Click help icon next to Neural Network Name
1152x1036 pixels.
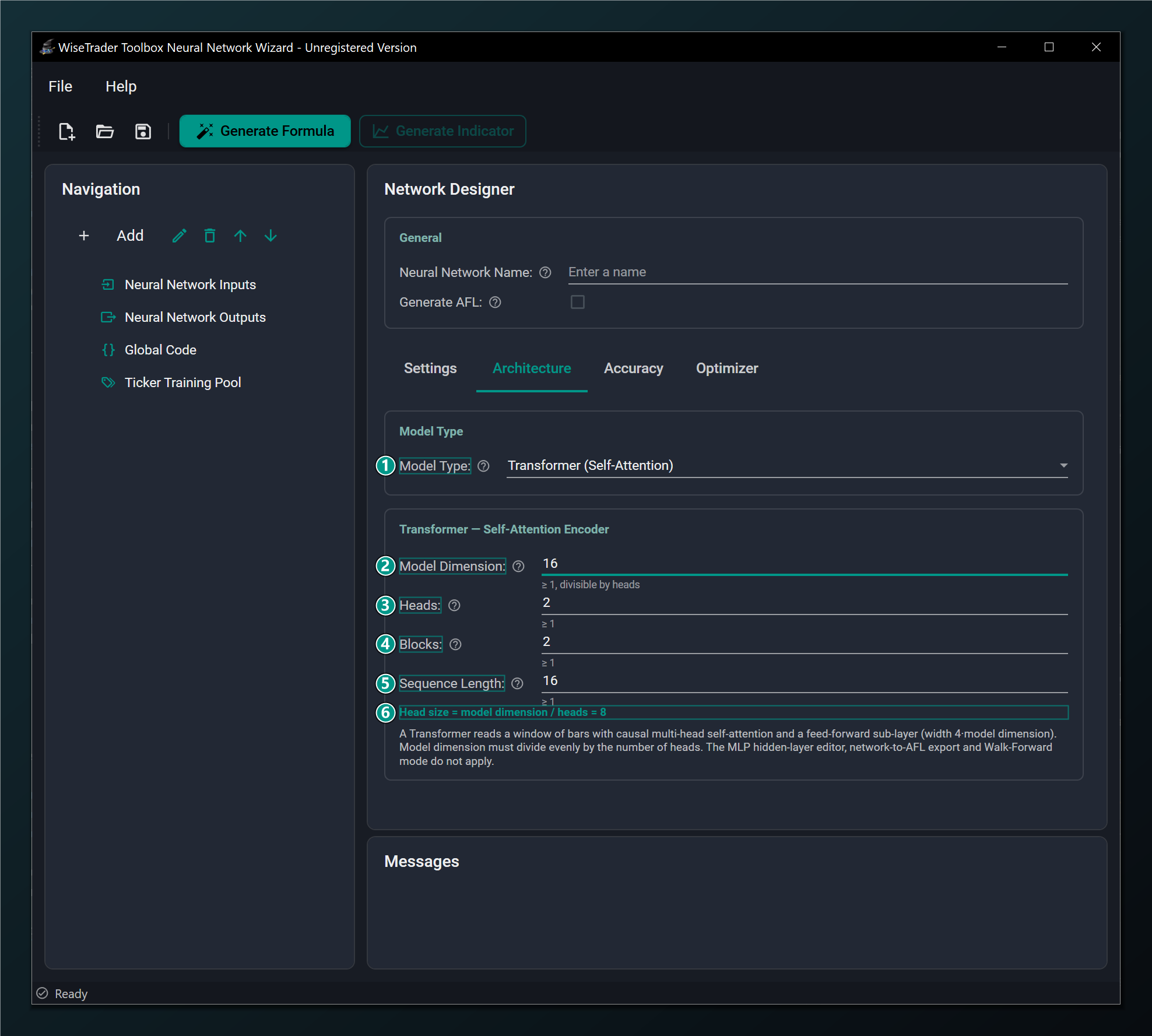click(x=545, y=272)
